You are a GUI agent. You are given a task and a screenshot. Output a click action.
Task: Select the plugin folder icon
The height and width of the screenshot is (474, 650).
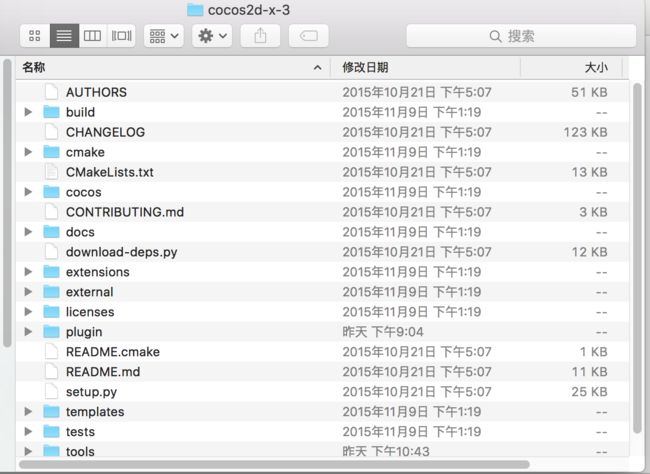coord(51,331)
